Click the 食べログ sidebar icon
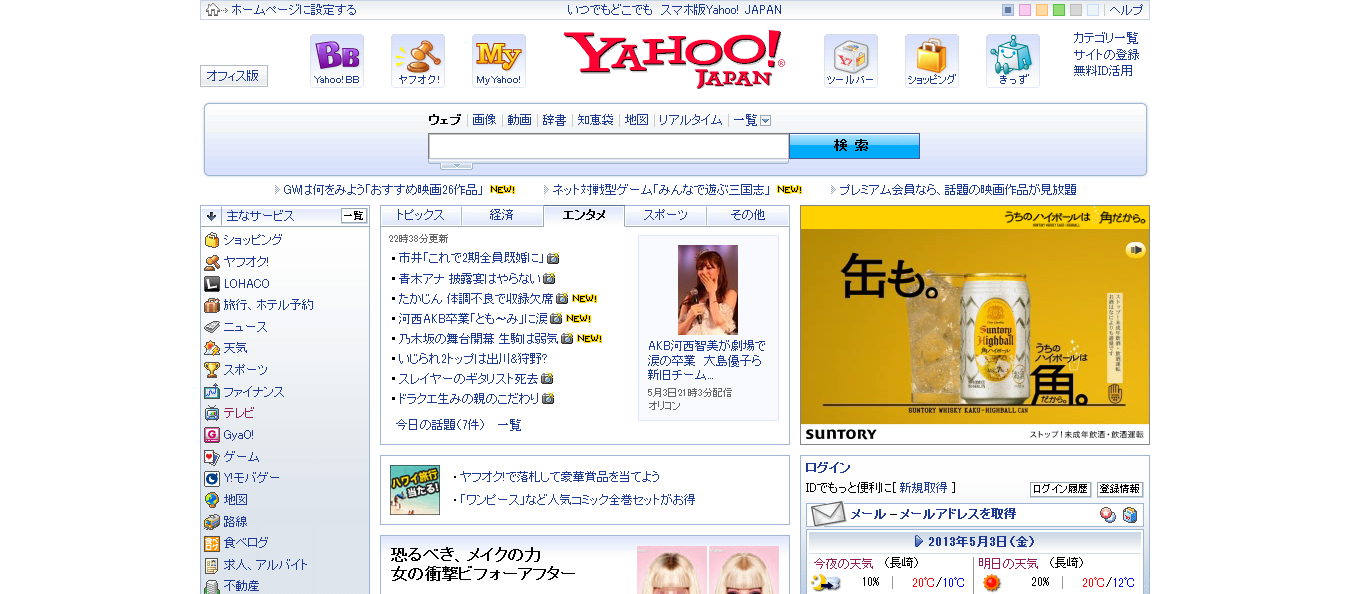The width and height of the screenshot is (1349, 594). pos(212,543)
